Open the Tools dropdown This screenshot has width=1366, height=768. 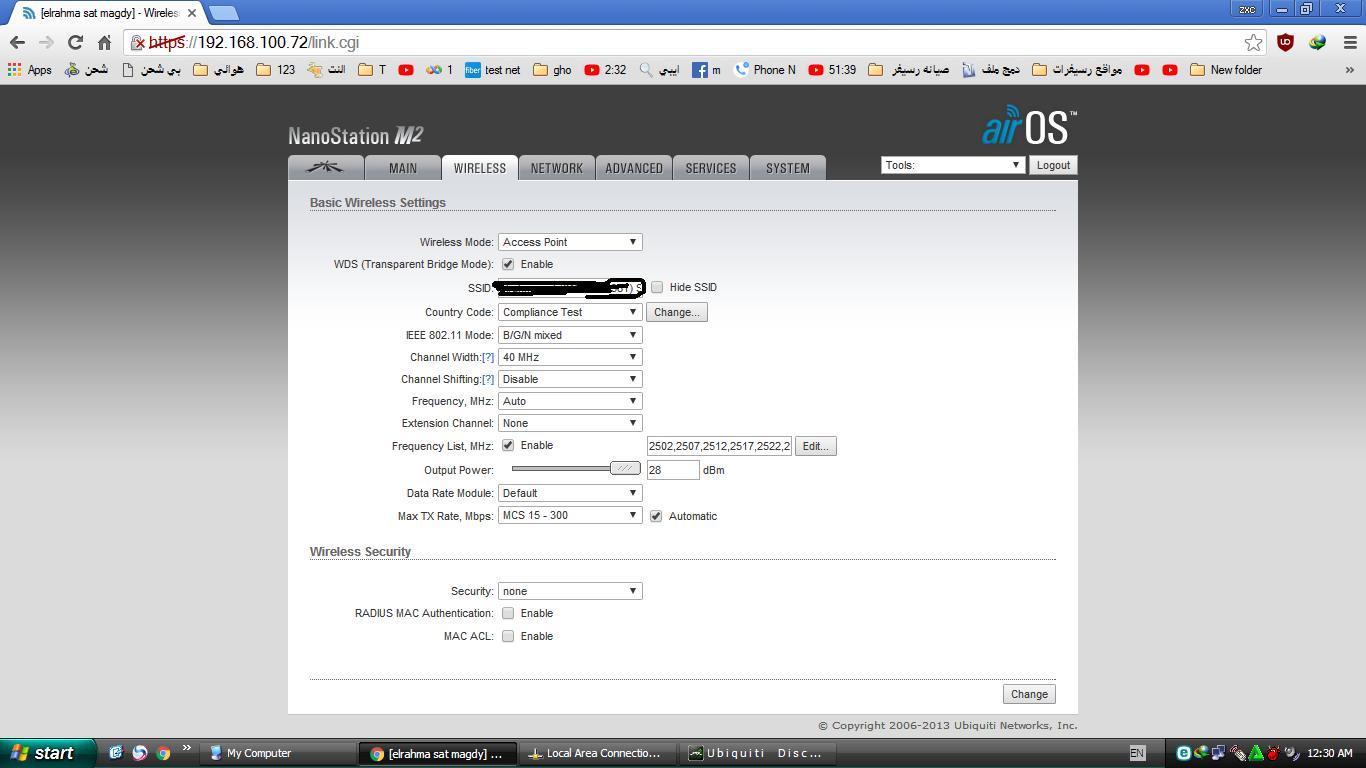tap(953, 165)
